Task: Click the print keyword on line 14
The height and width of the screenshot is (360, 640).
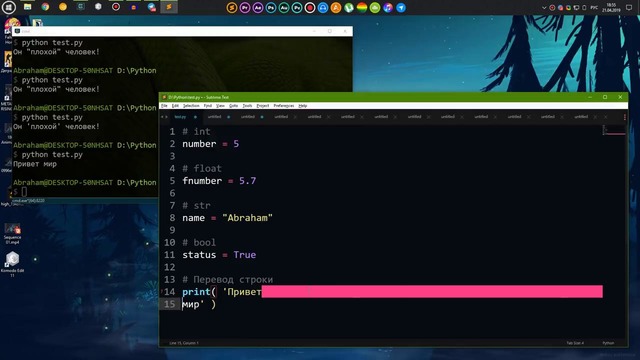Action: (x=196, y=292)
